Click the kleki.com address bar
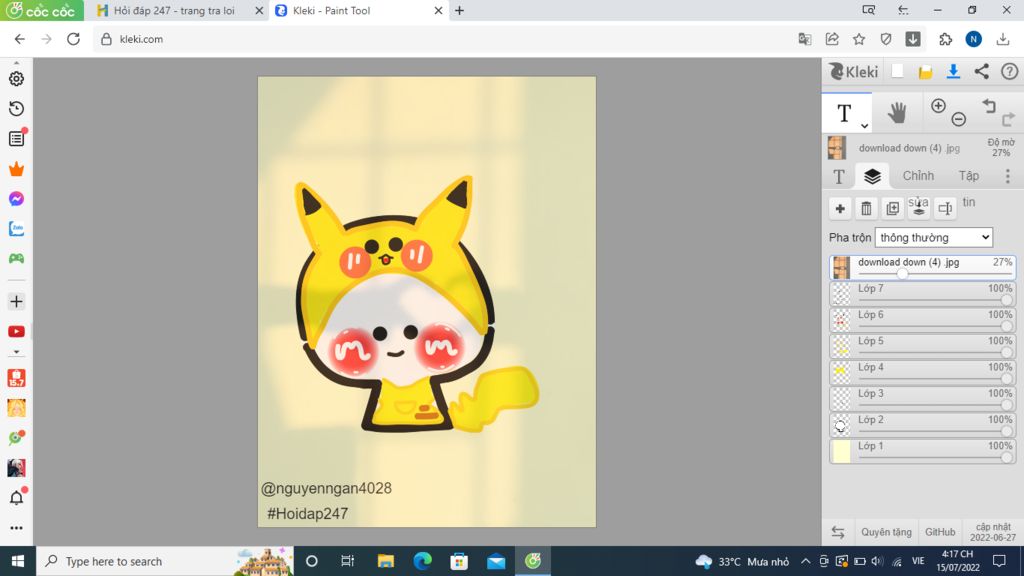This screenshot has width=1024, height=576. pyautogui.click(x=444, y=39)
